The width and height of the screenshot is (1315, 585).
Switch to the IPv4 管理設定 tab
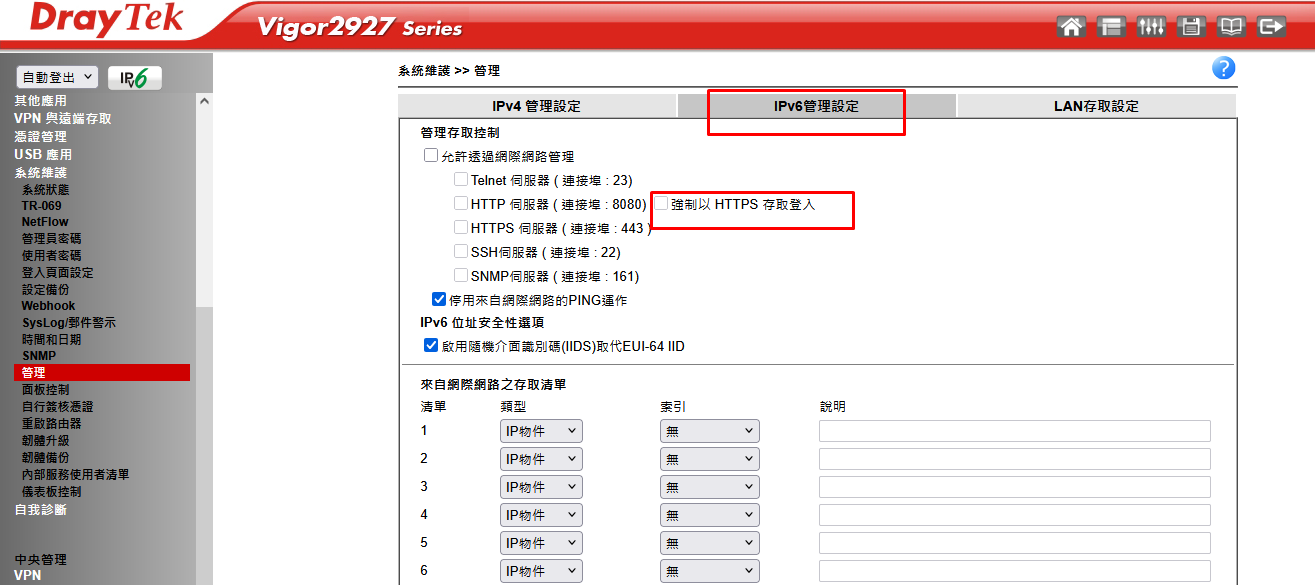click(536, 106)
